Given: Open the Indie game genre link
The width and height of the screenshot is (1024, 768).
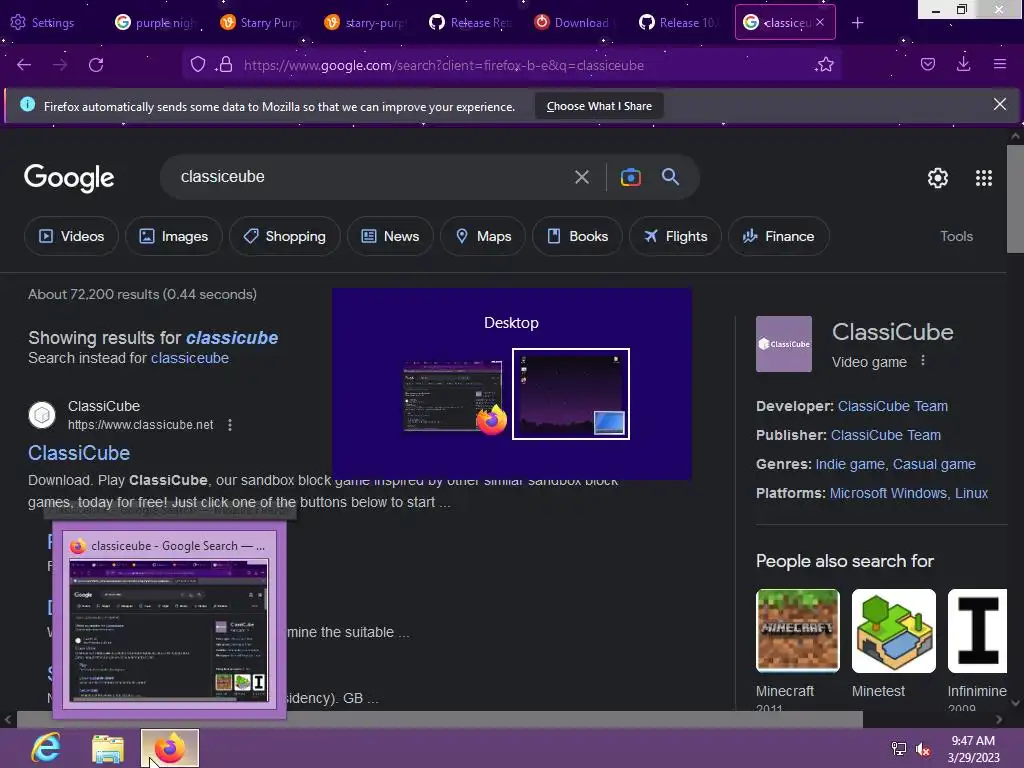Looking at the screenshot, I should click(x=850, y=464).
